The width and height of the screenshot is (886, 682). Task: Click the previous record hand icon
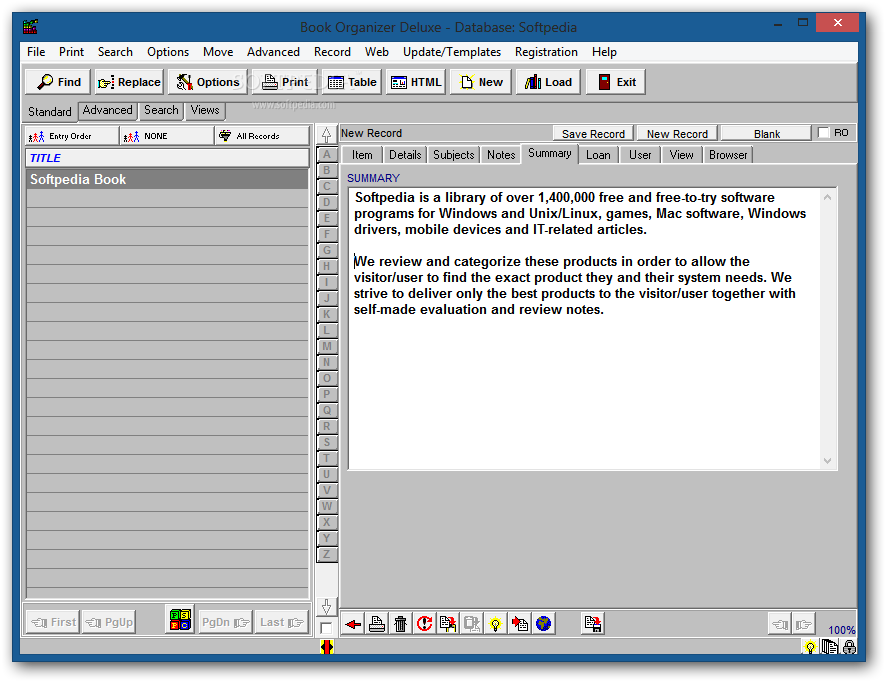[x=780, y=624]
